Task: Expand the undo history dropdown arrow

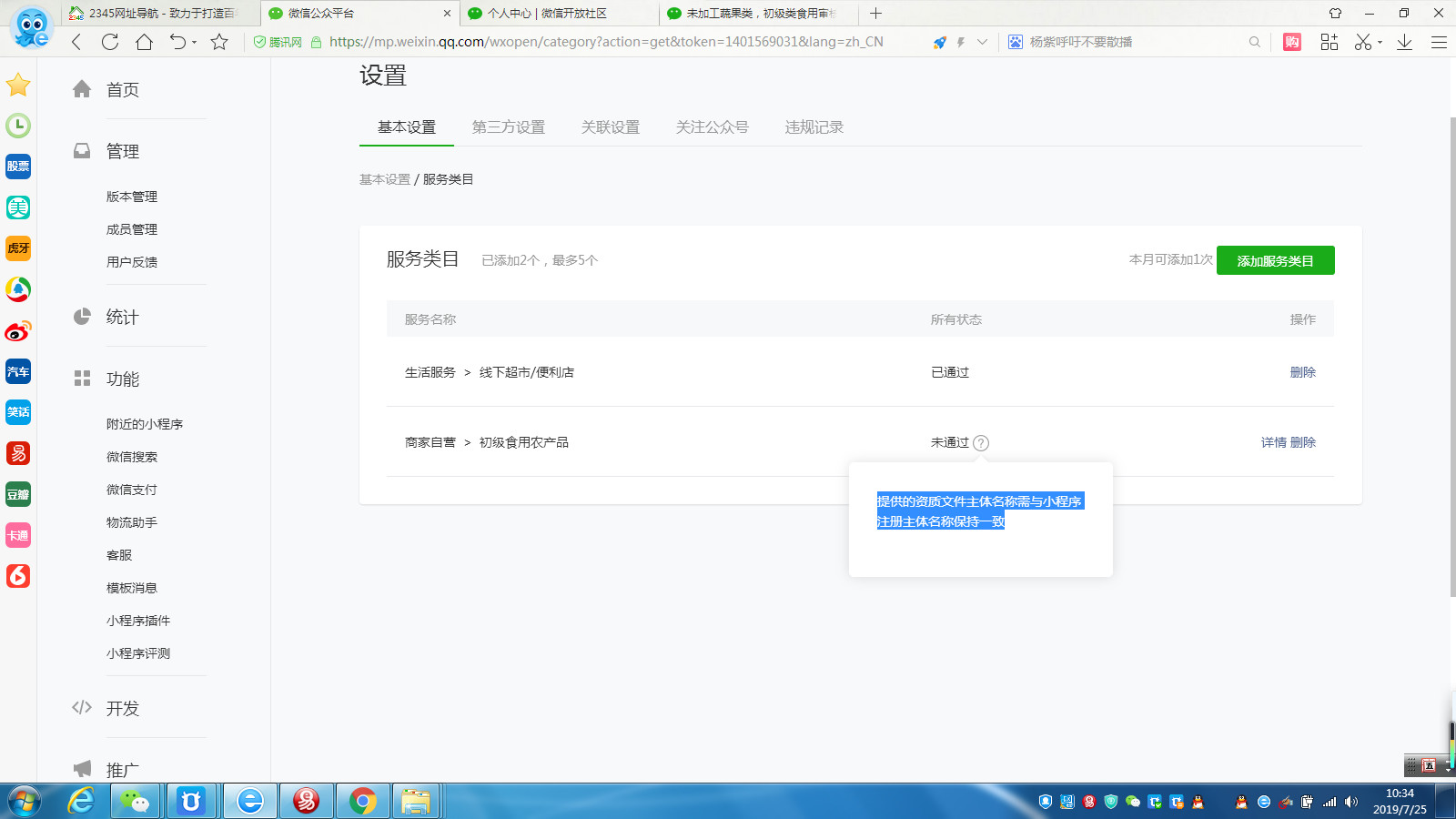Action: [x=194, y=43]
